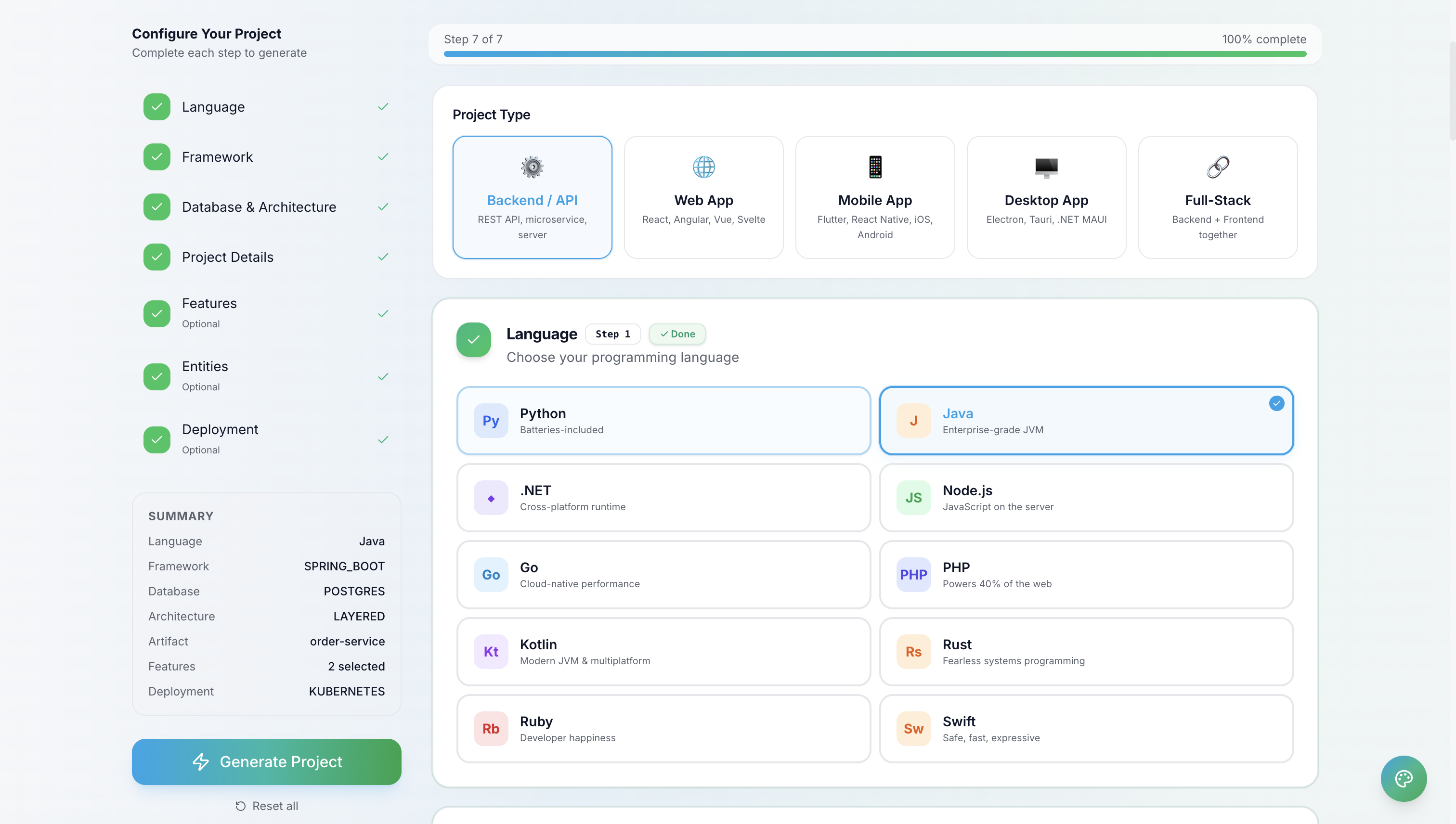Click the '2 selected' features value
The width and height of the screenshot is (1456, 824).
356,666
